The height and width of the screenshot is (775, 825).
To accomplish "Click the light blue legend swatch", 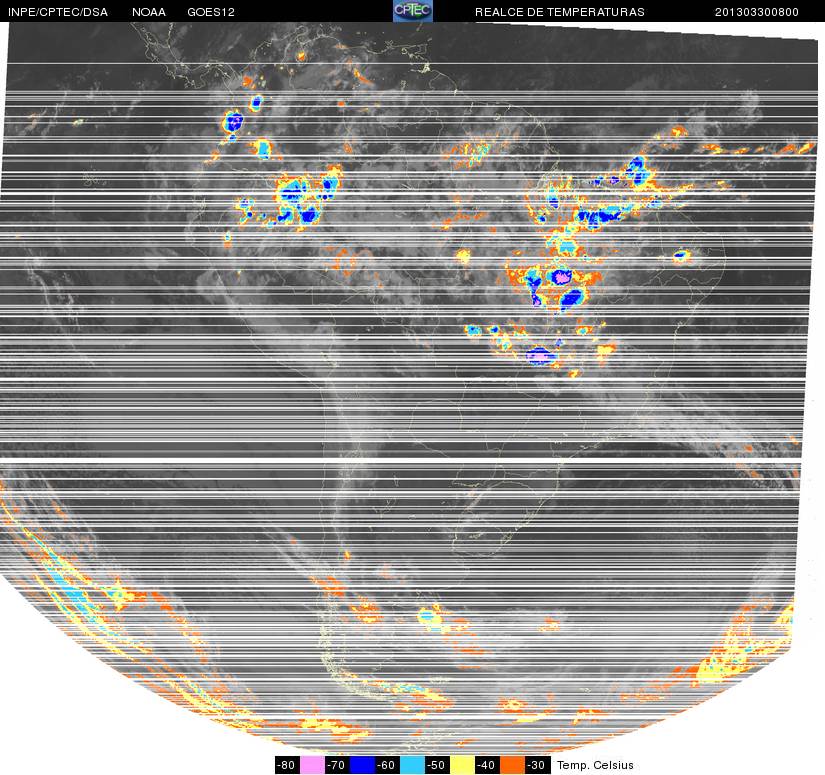I will pyautogui.click(x=412, y=765).
